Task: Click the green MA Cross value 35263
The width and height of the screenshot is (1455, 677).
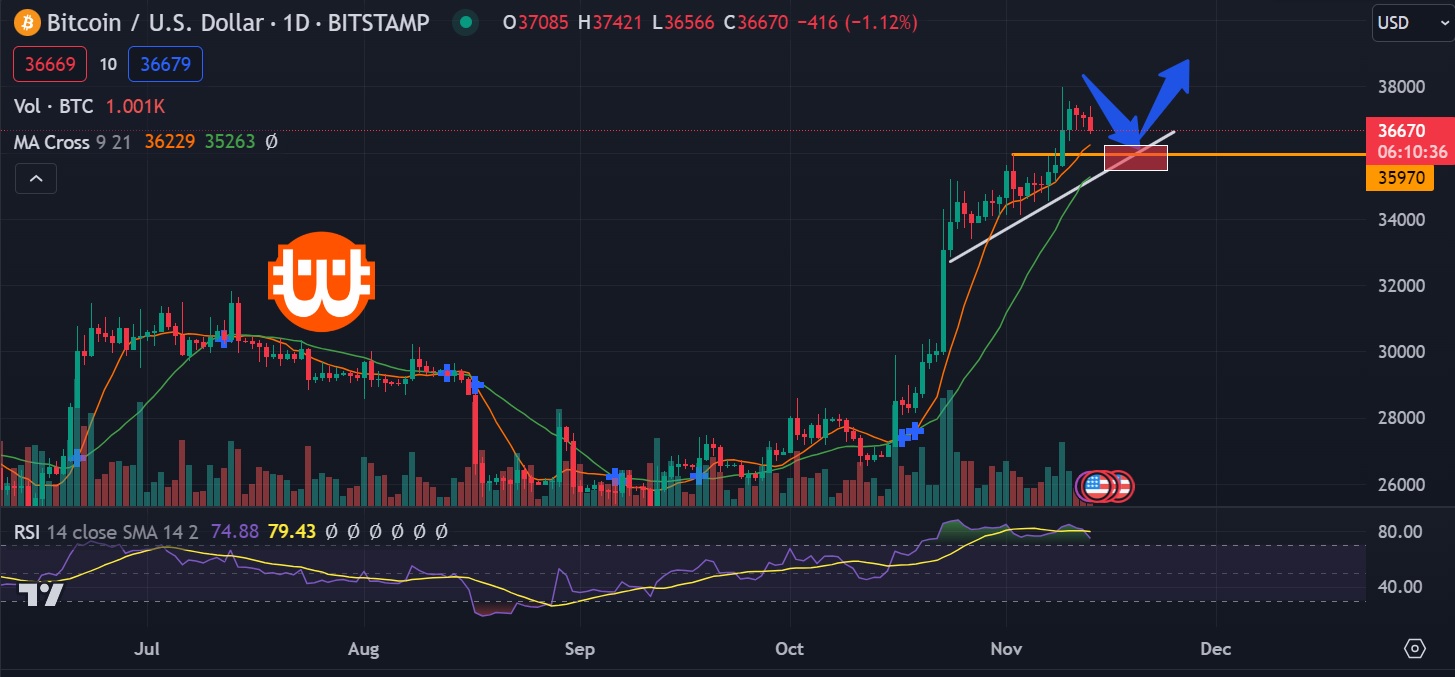Action: click(x=230, y=142)
